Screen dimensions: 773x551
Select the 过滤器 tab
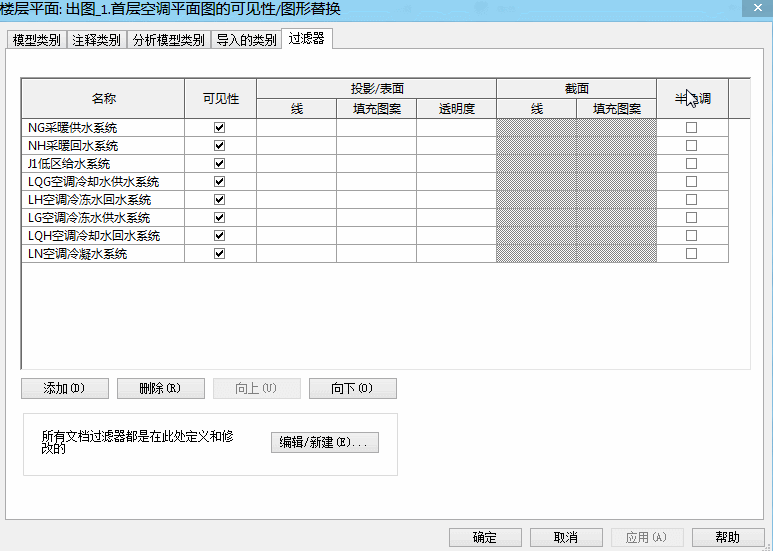[307, 38]
